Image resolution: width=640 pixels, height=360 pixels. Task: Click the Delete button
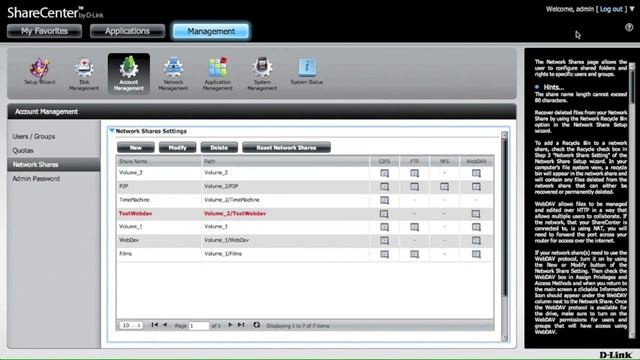point(219,147)
